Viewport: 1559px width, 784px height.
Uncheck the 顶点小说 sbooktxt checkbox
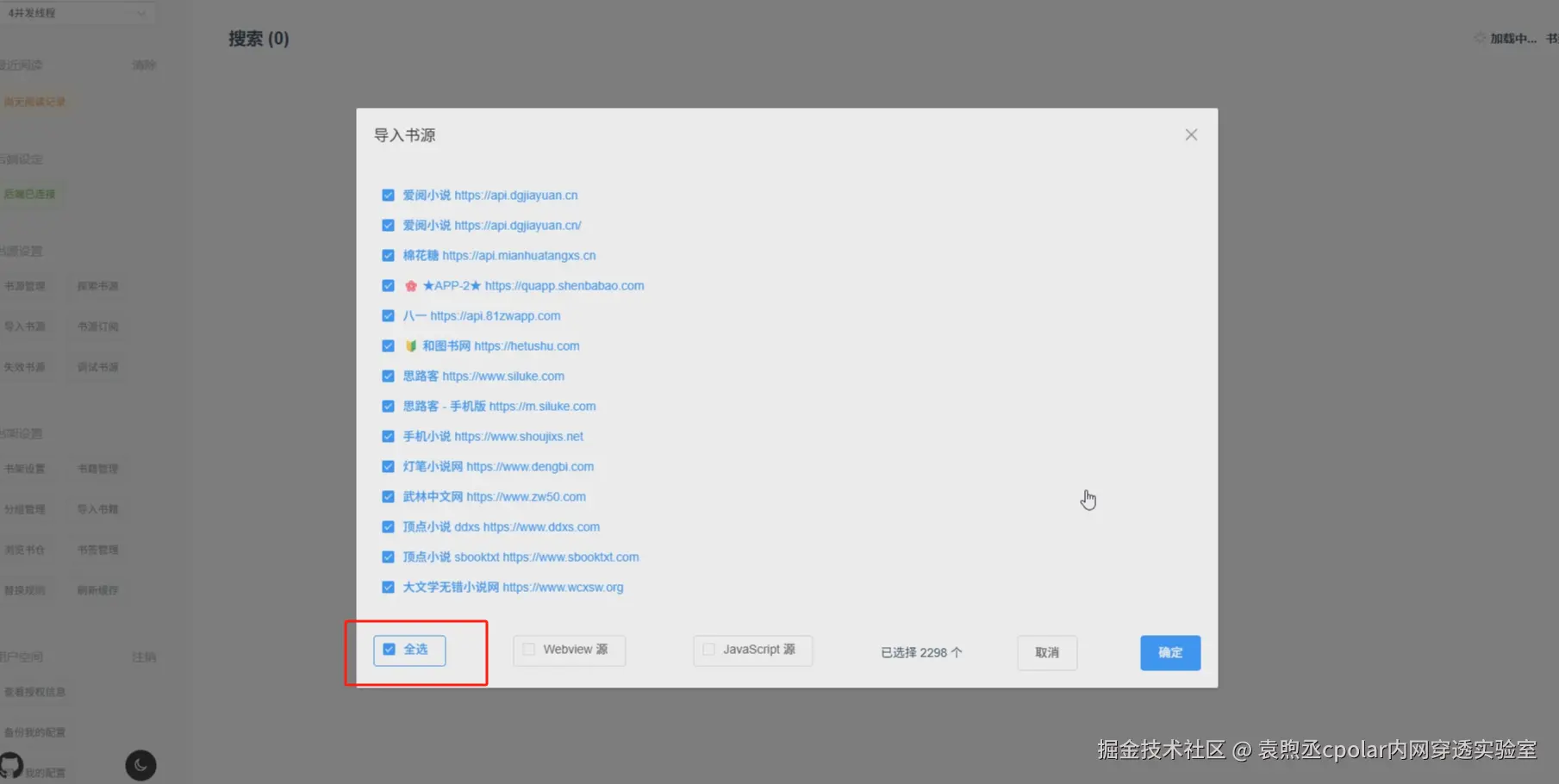click(388, 557)
